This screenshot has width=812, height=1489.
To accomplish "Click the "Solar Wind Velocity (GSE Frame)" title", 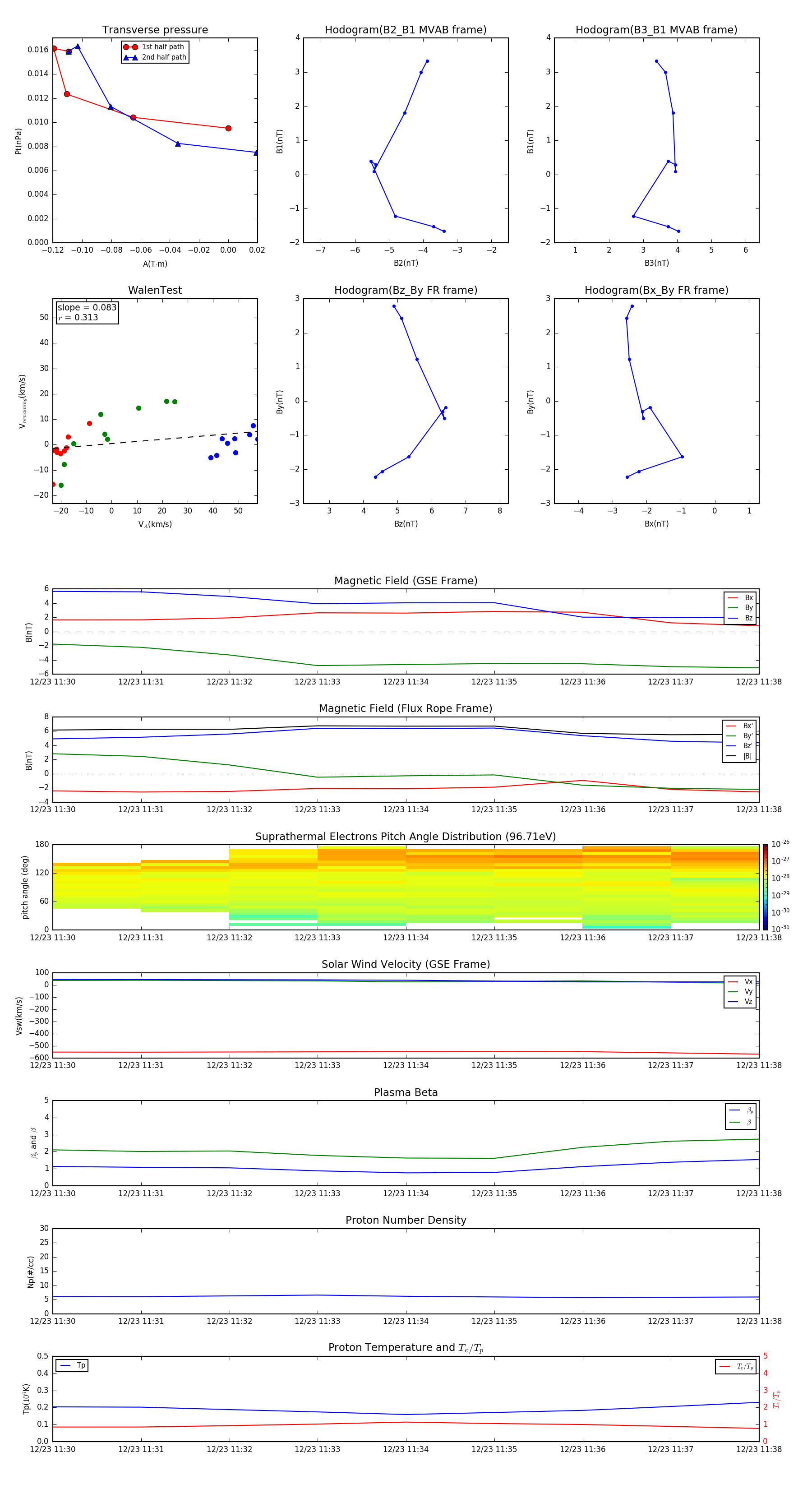I will (x=406, y=964).
